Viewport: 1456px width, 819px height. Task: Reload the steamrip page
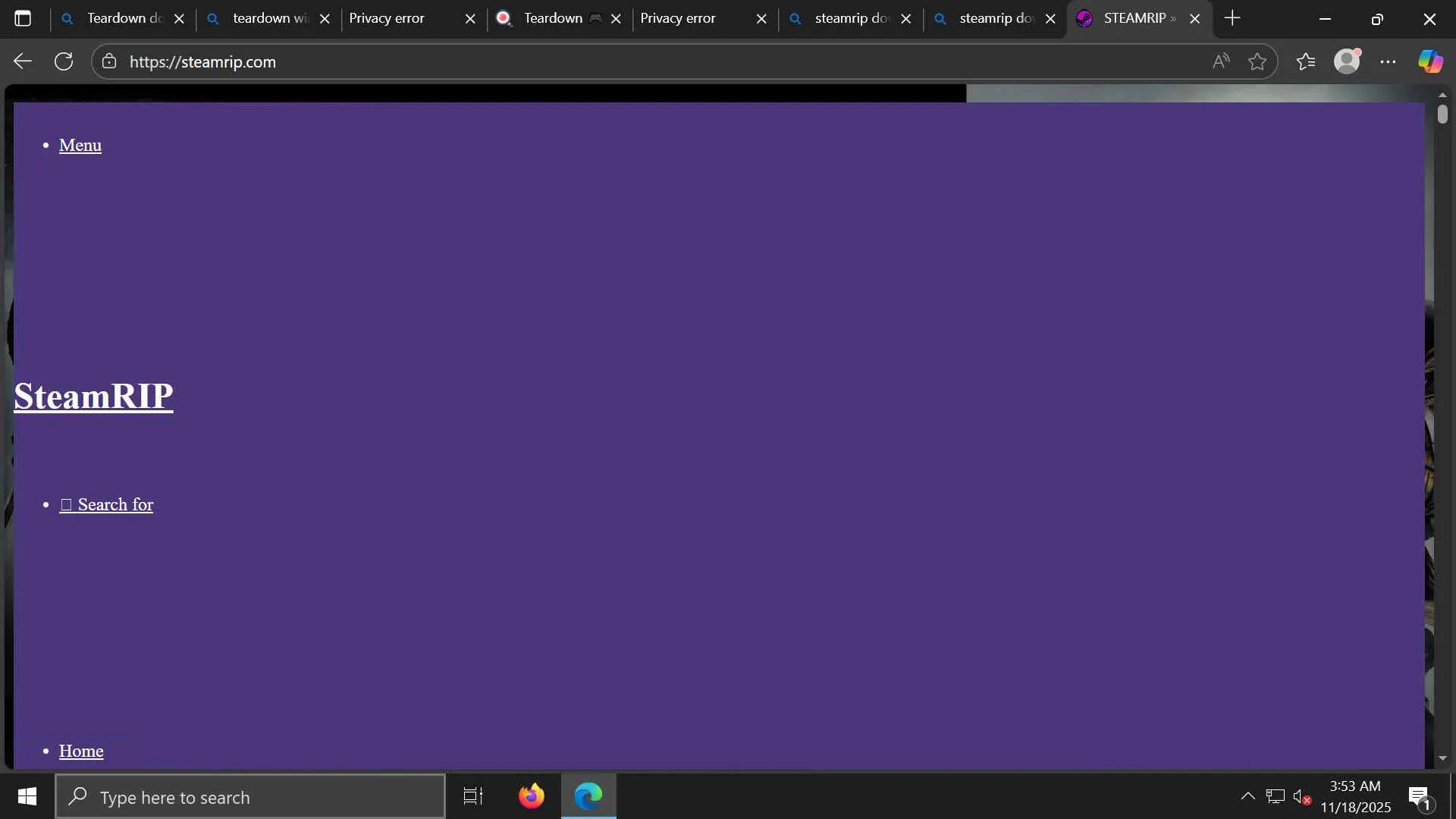[64, 61]
